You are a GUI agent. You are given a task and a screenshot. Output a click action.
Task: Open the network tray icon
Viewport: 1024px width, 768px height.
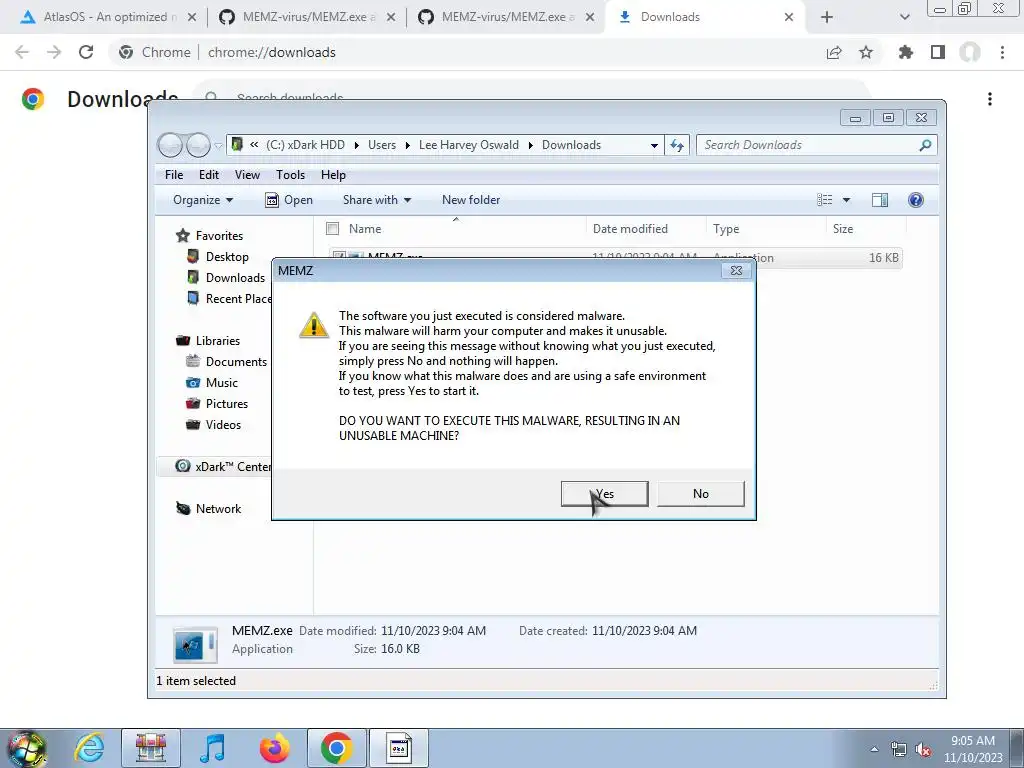pos(899,750)
